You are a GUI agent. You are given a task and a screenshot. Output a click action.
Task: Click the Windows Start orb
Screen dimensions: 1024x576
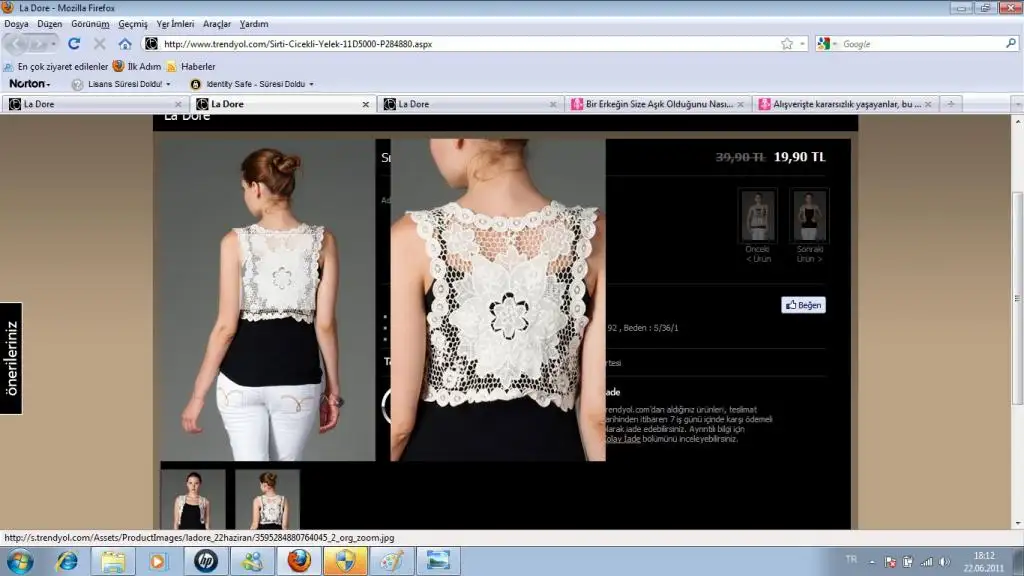(x=20, y=561)
